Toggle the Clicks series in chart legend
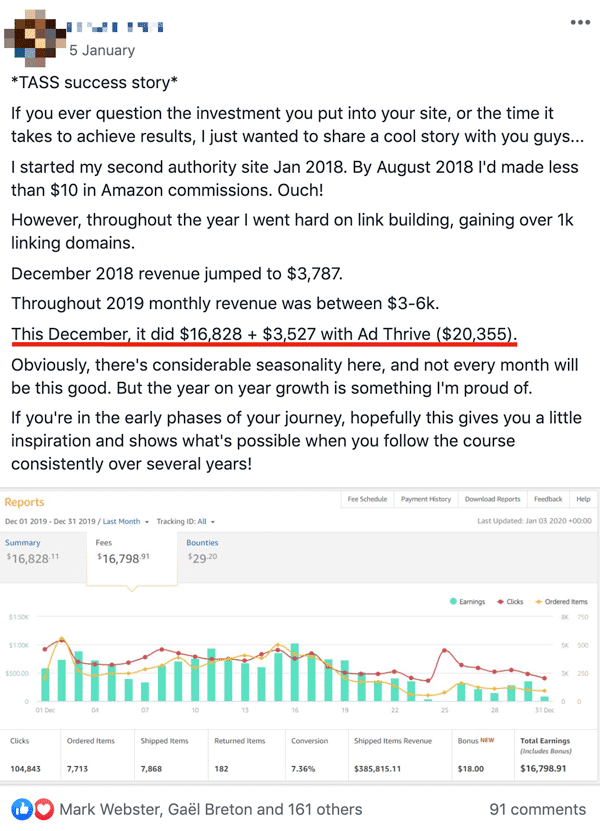This screenshot has width=600, height=831. coord(510,602)
